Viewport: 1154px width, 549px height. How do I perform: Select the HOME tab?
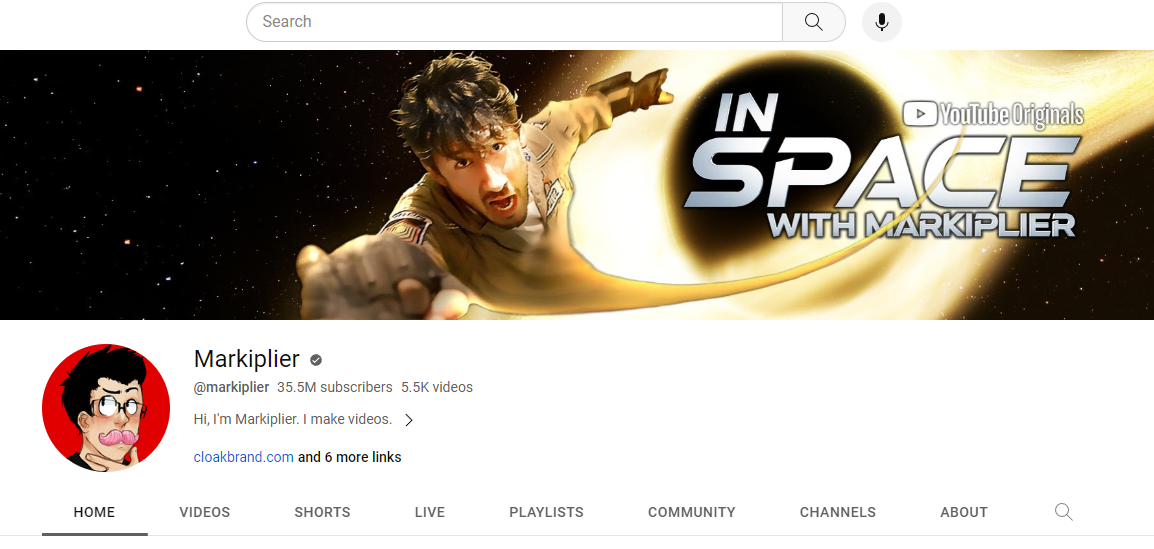point(94,512)
